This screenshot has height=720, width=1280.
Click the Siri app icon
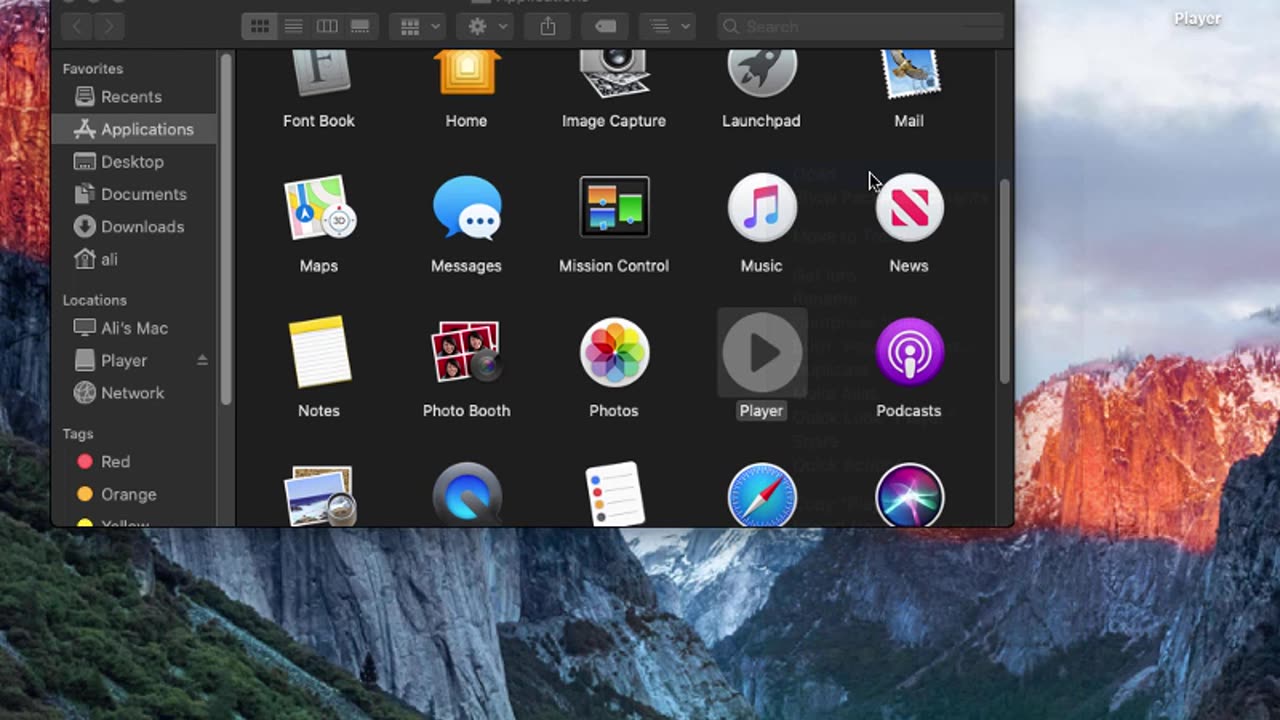[909, 495]
